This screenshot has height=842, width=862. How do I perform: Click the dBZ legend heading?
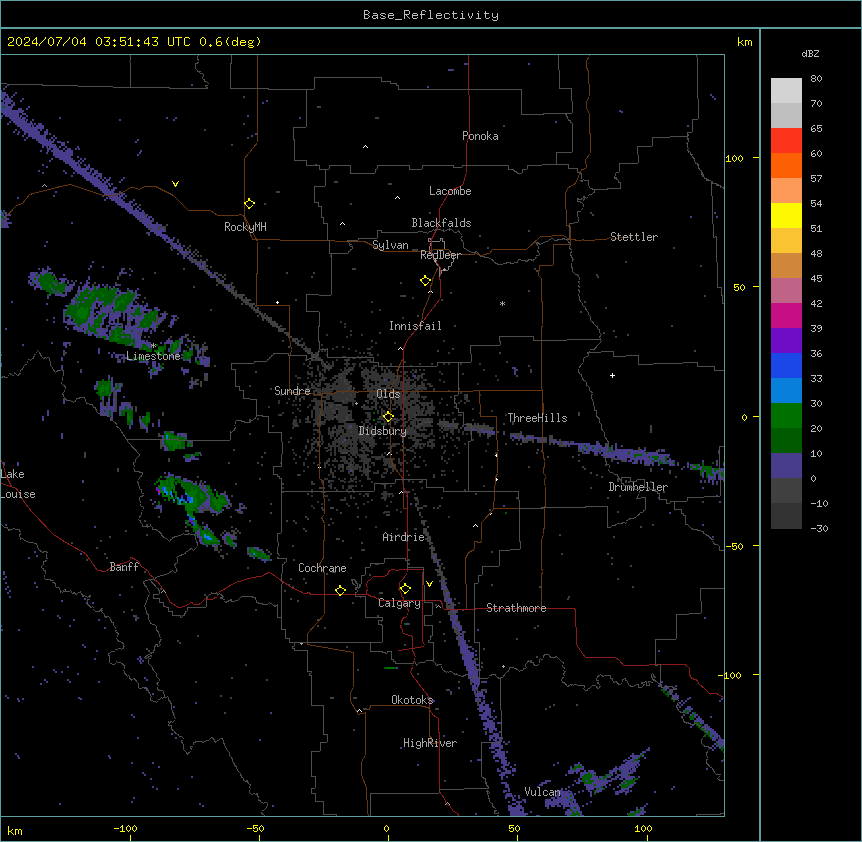[810, 54]
